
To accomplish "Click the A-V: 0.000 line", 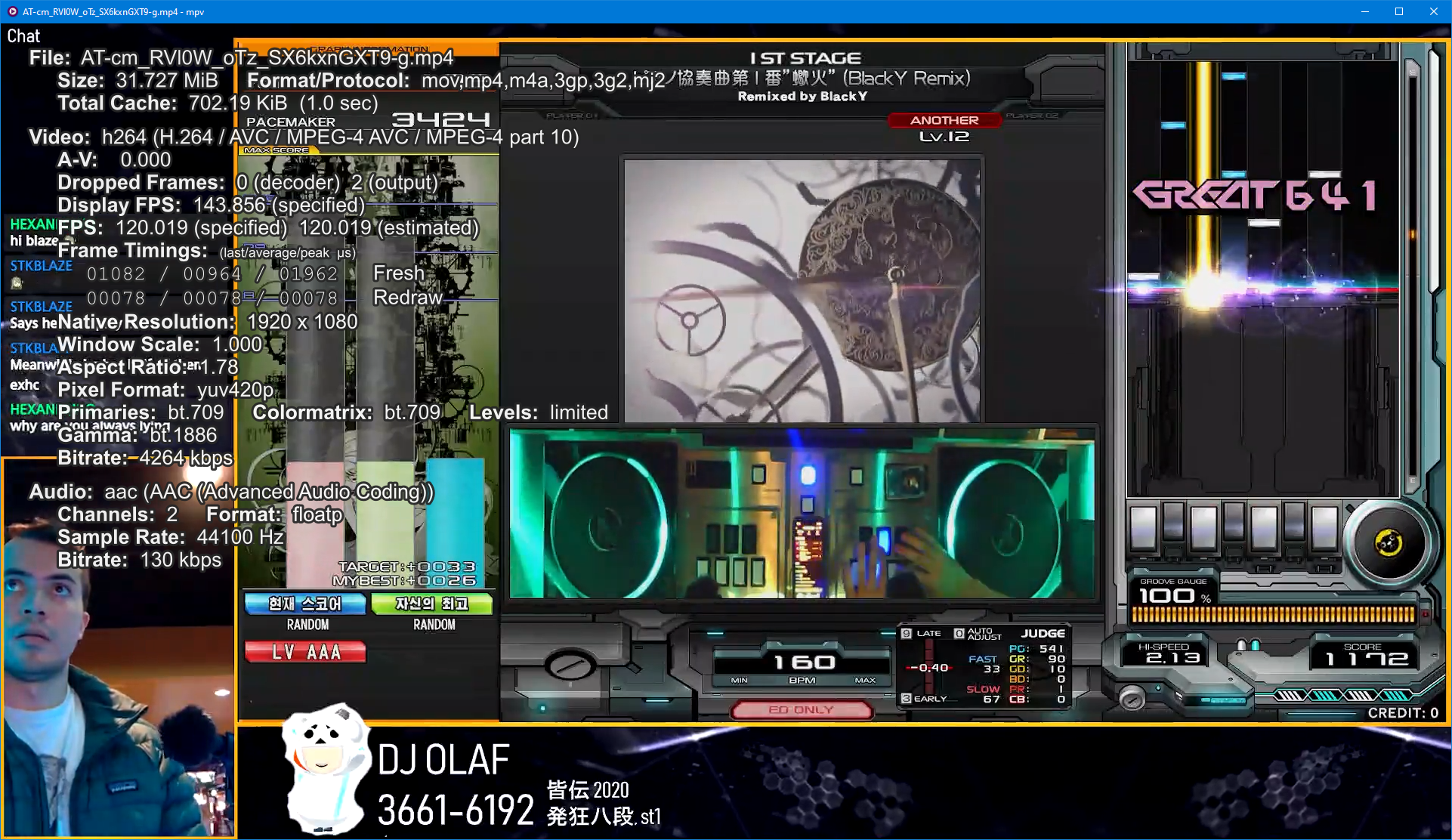I will (x=114, y=159).
